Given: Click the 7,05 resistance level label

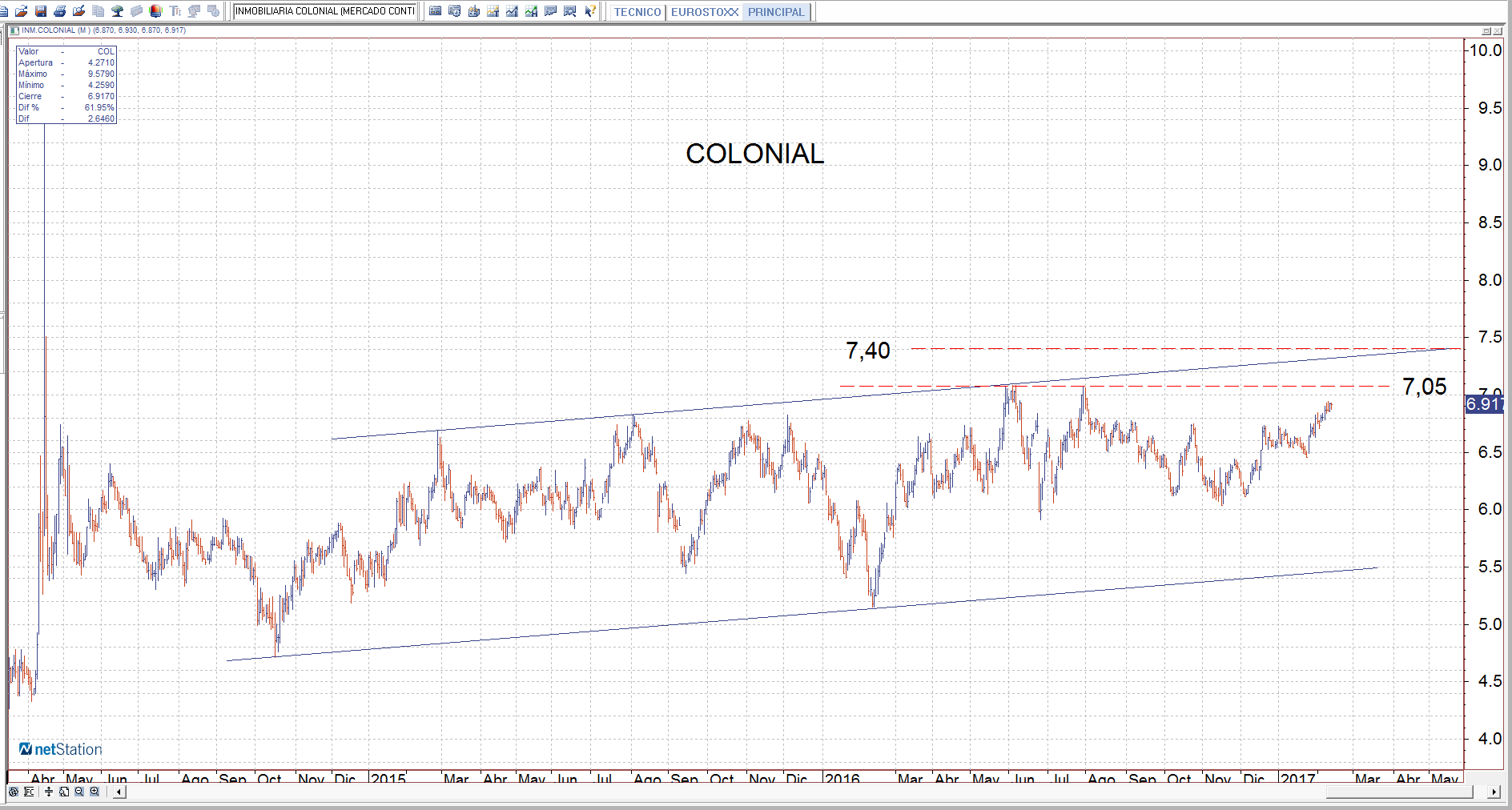Looking at the screenshot, I should (x=1425, y=387).
